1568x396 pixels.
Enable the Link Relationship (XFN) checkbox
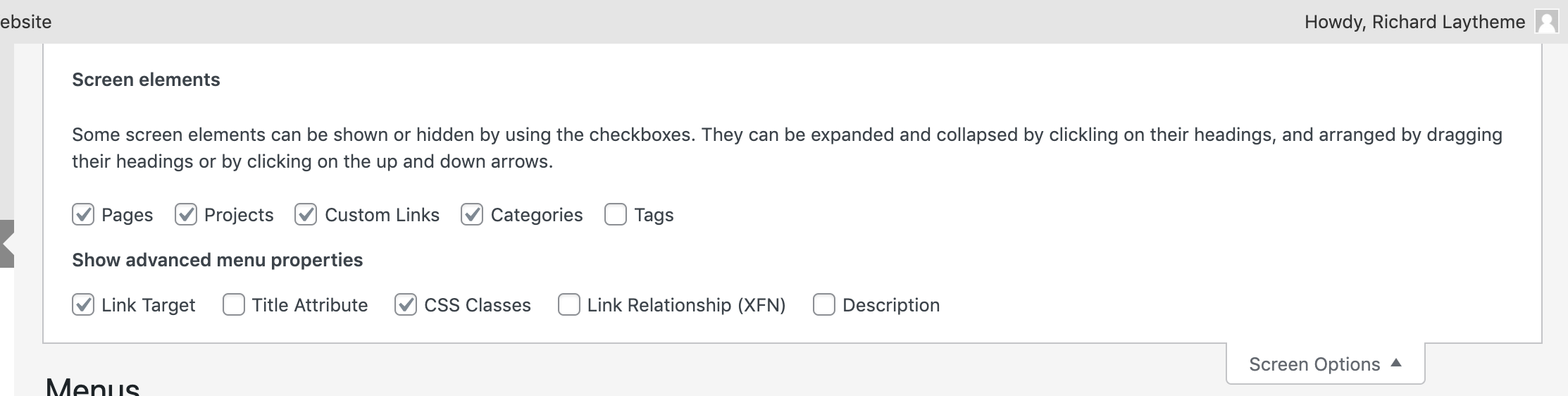569,304
